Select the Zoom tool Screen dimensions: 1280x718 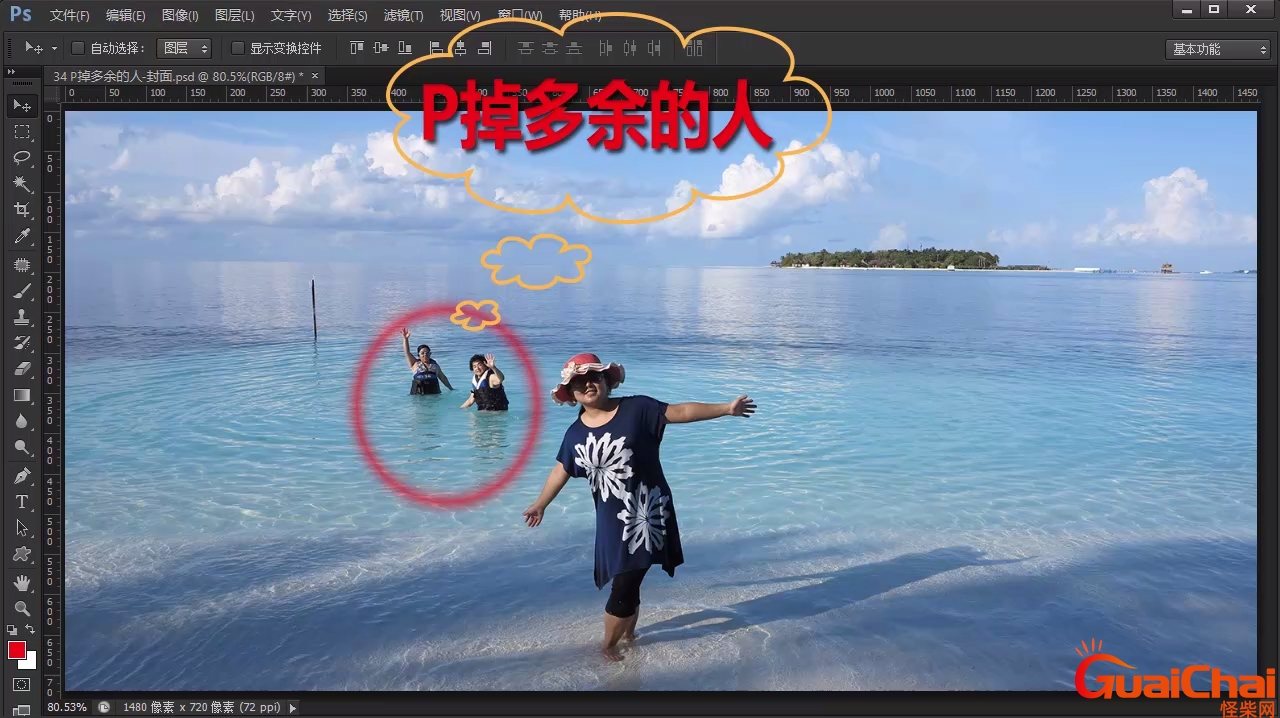(22, 608)
